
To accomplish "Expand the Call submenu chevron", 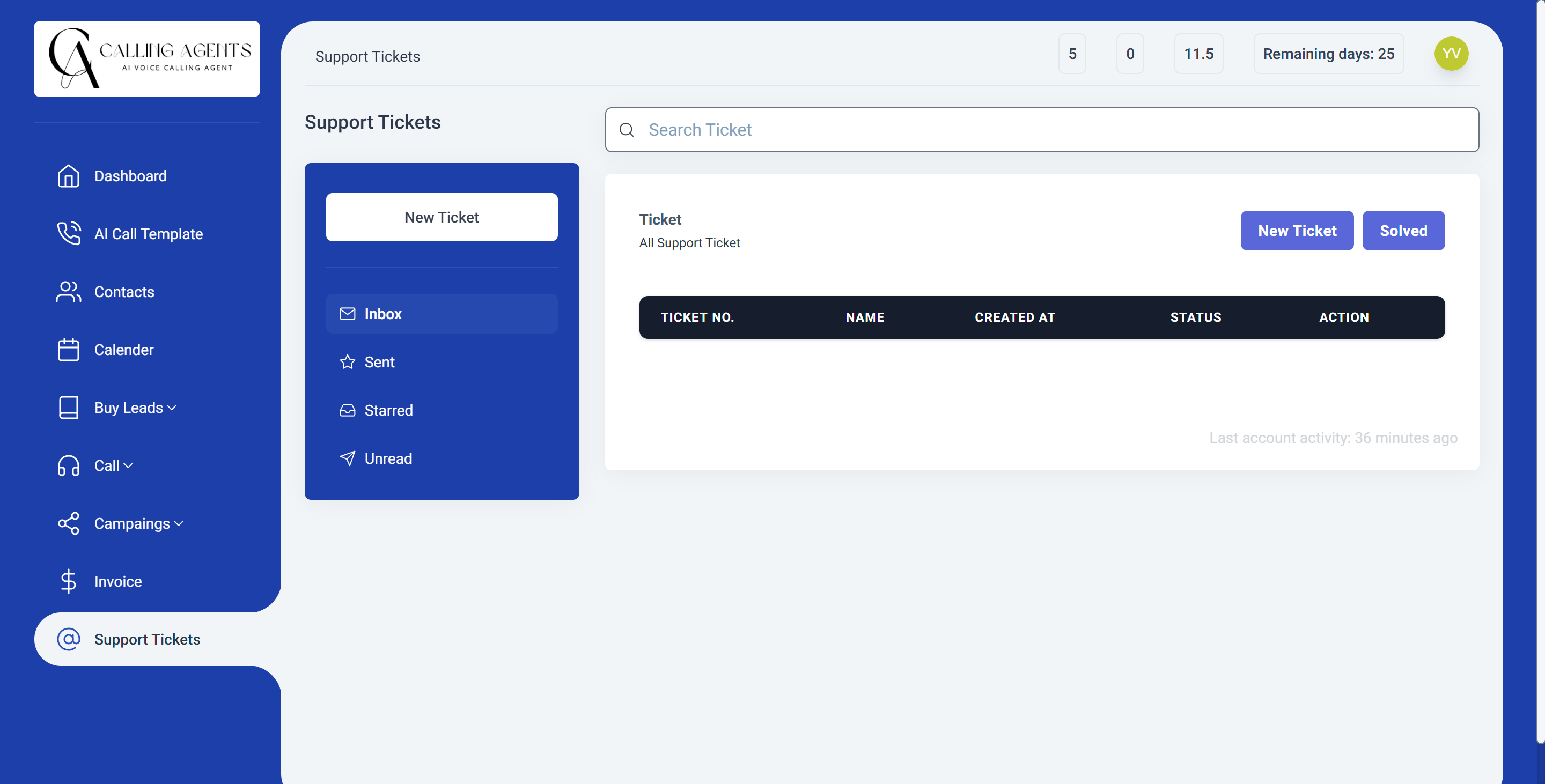I will 128,465.
